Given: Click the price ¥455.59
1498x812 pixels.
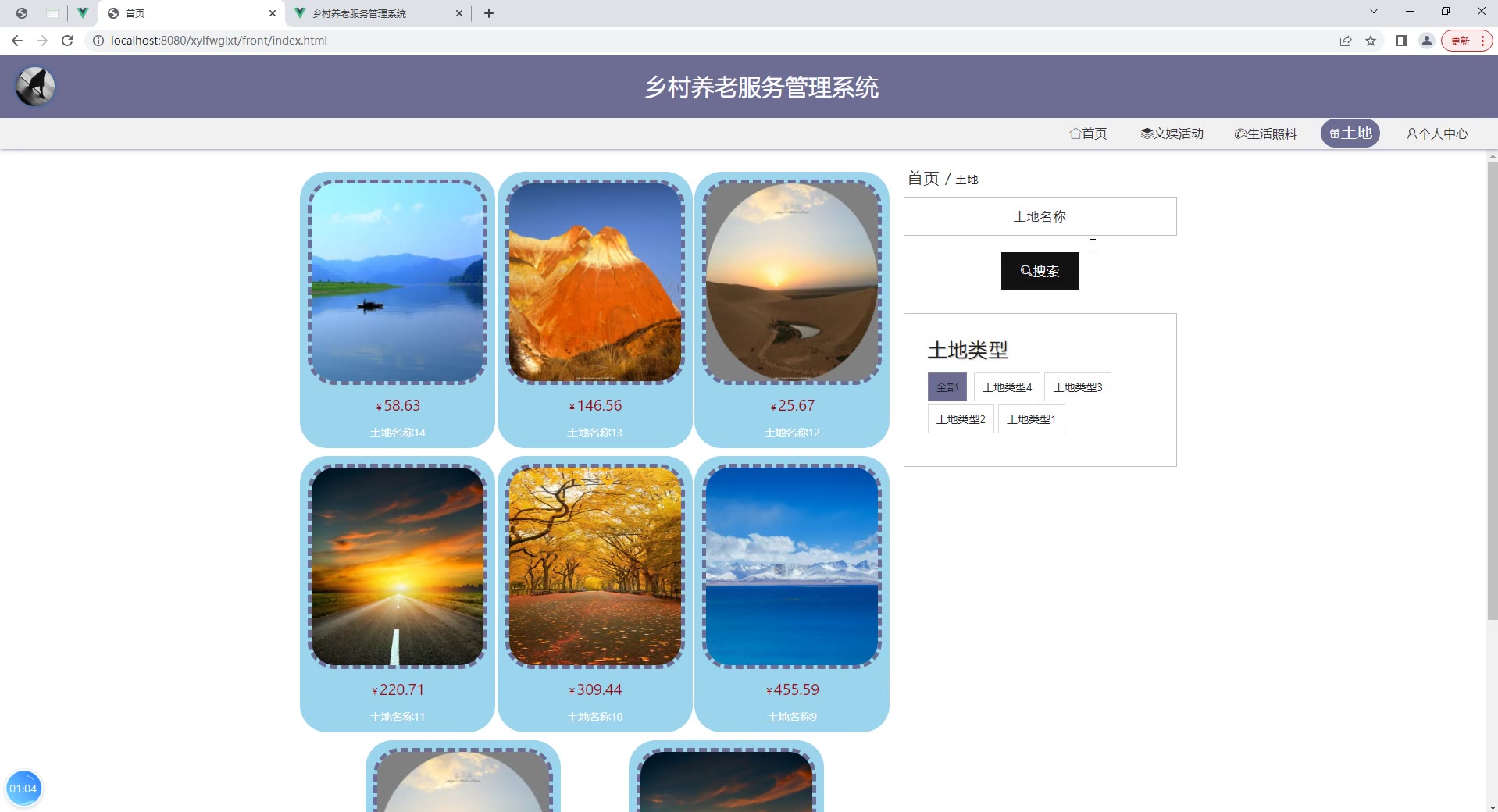Looking at the screenshot, I should click(x=793, y=690).
